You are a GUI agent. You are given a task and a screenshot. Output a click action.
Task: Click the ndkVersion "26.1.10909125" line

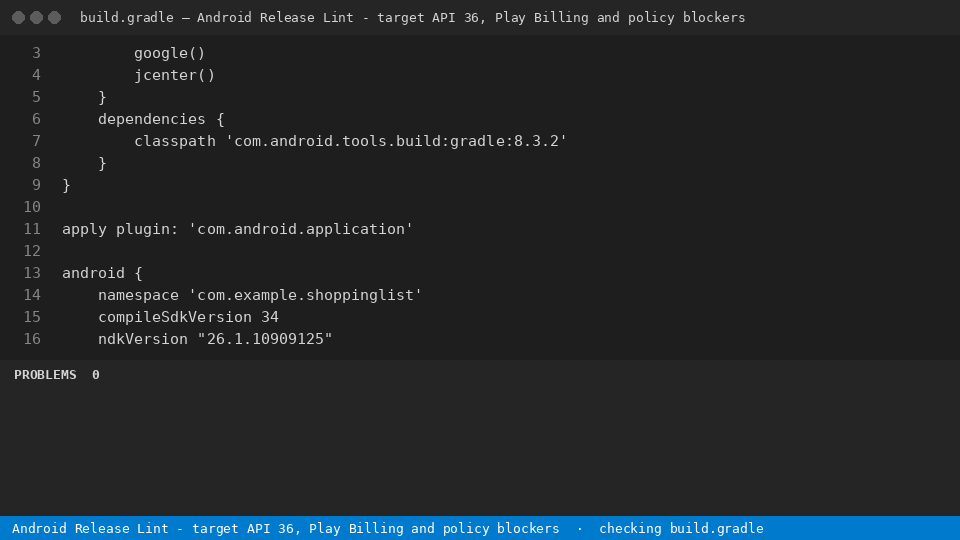tap(215, 339)
